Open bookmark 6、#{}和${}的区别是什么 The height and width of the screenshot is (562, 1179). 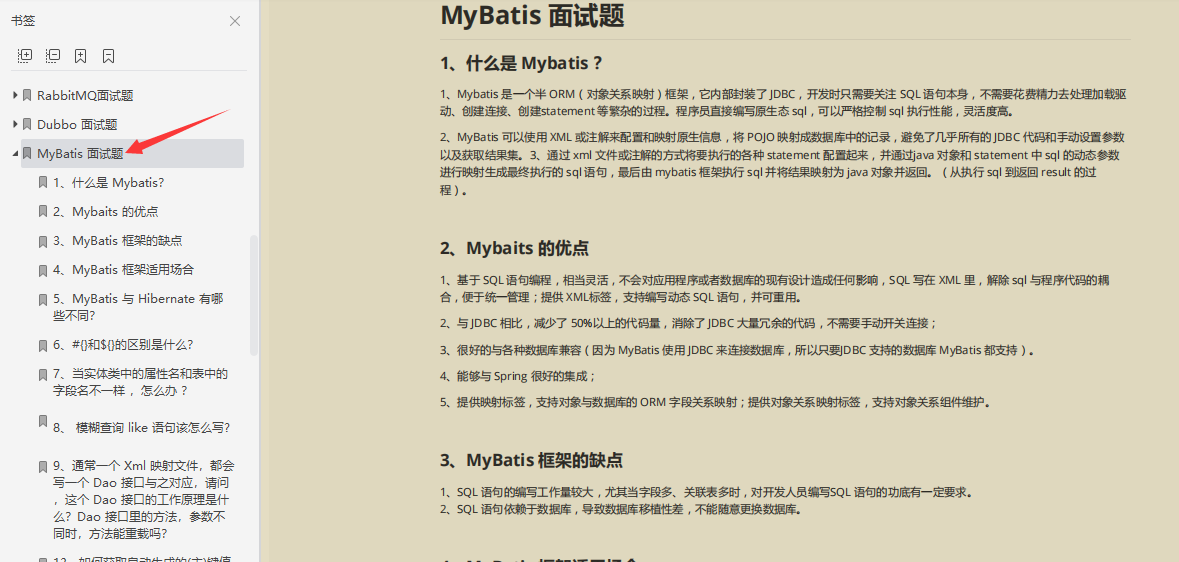point(123,345)
